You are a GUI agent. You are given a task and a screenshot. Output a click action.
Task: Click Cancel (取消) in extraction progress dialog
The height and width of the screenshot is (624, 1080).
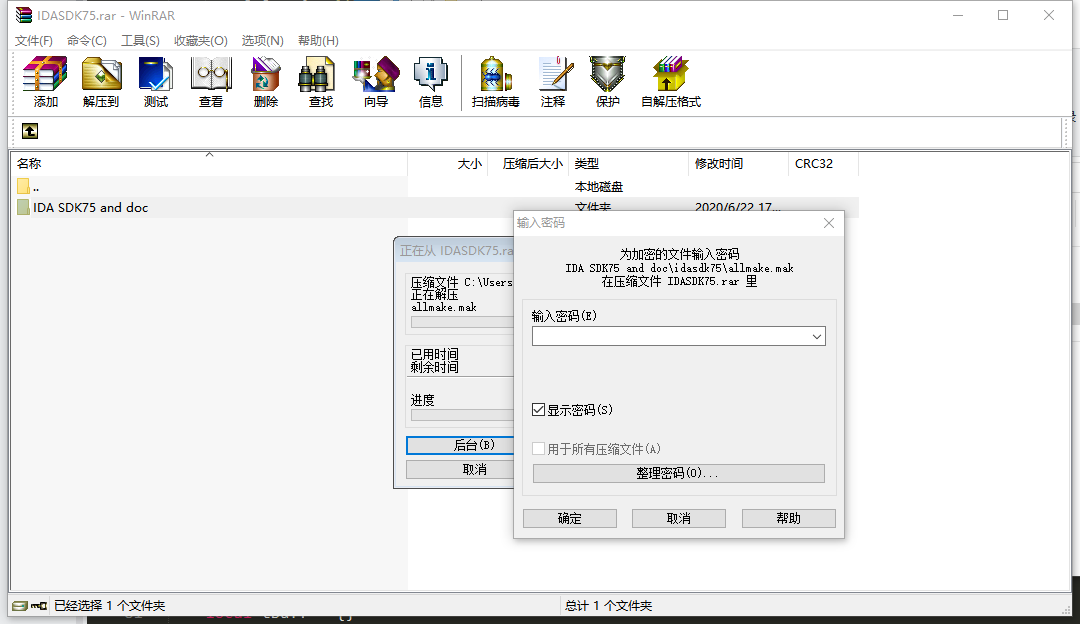[460, 470]
